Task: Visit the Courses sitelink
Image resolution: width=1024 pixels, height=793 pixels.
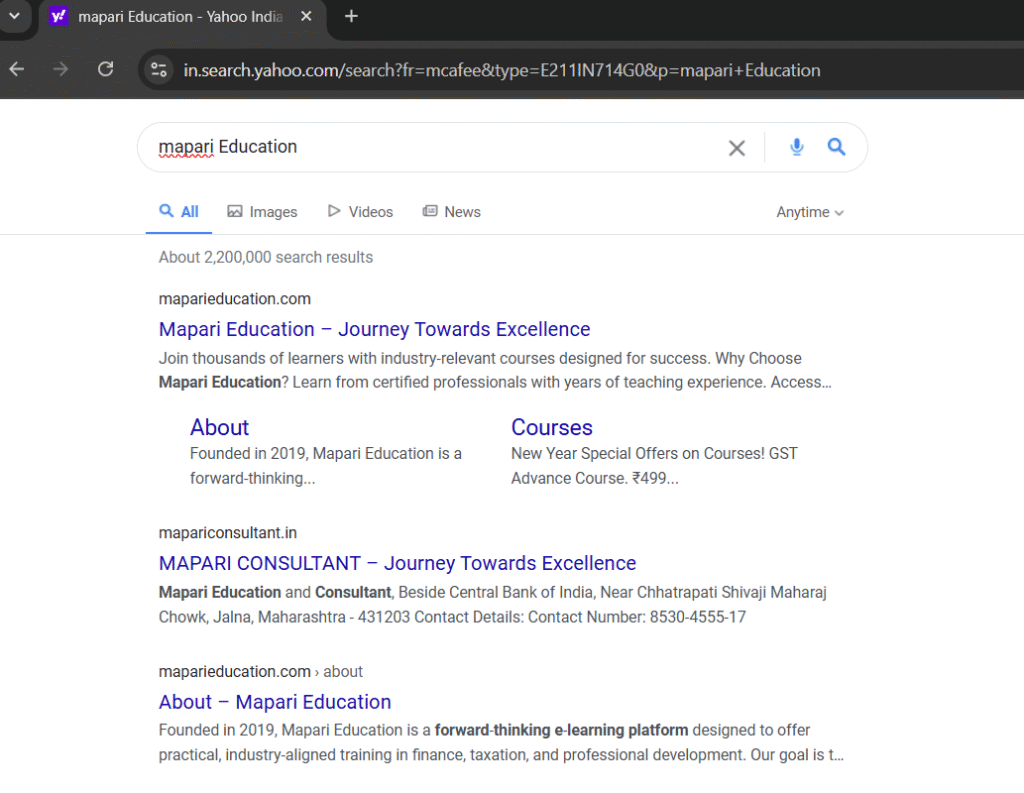Action: click(x=551, y=427)
